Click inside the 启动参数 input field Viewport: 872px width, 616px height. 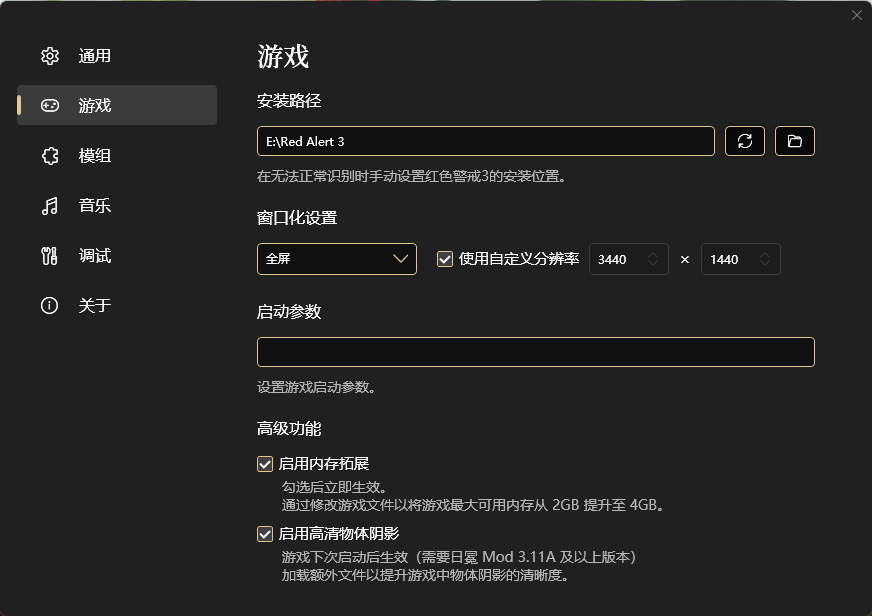(535, 352)
